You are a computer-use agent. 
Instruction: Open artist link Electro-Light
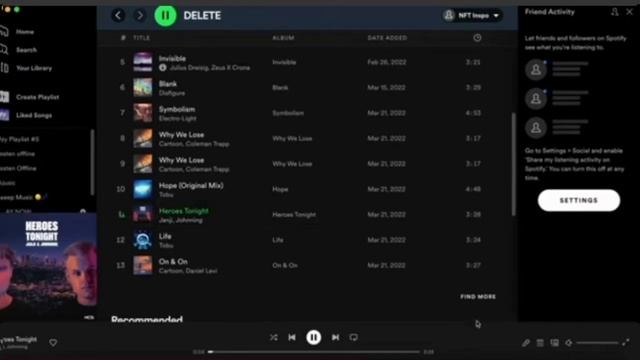(x=178, y=118)
